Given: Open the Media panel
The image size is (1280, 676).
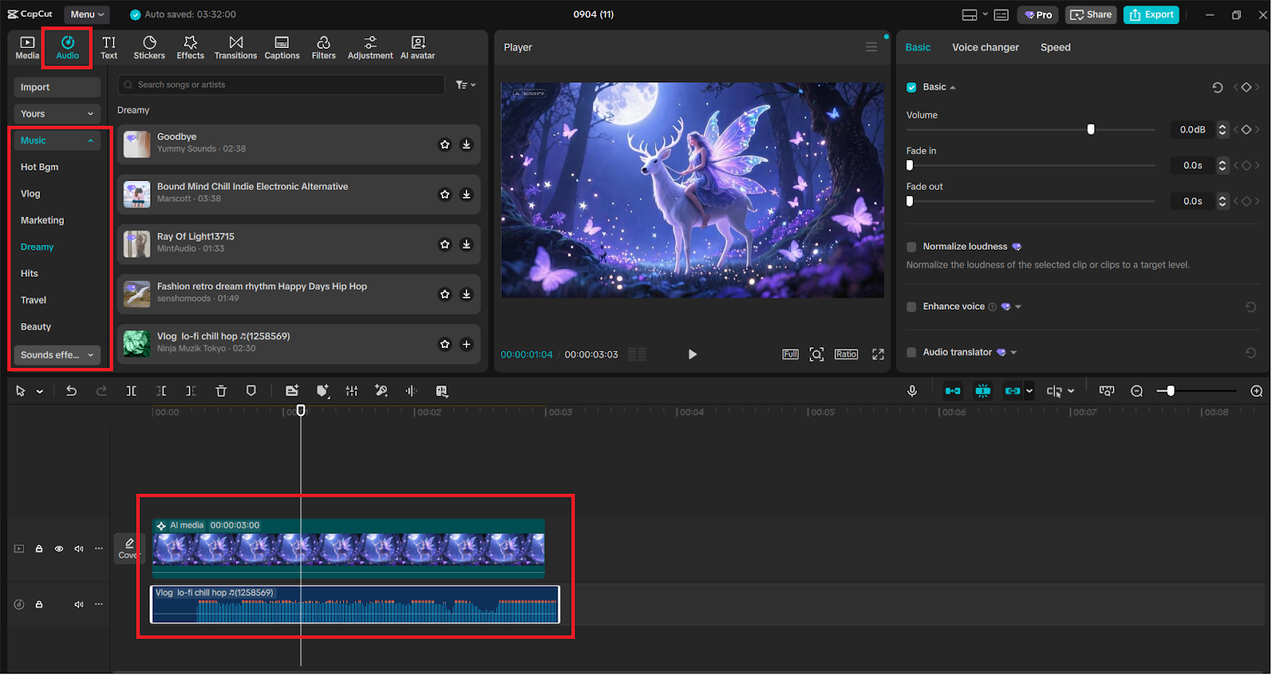Looking at the screenshot, I should click(x=27, y=47).
